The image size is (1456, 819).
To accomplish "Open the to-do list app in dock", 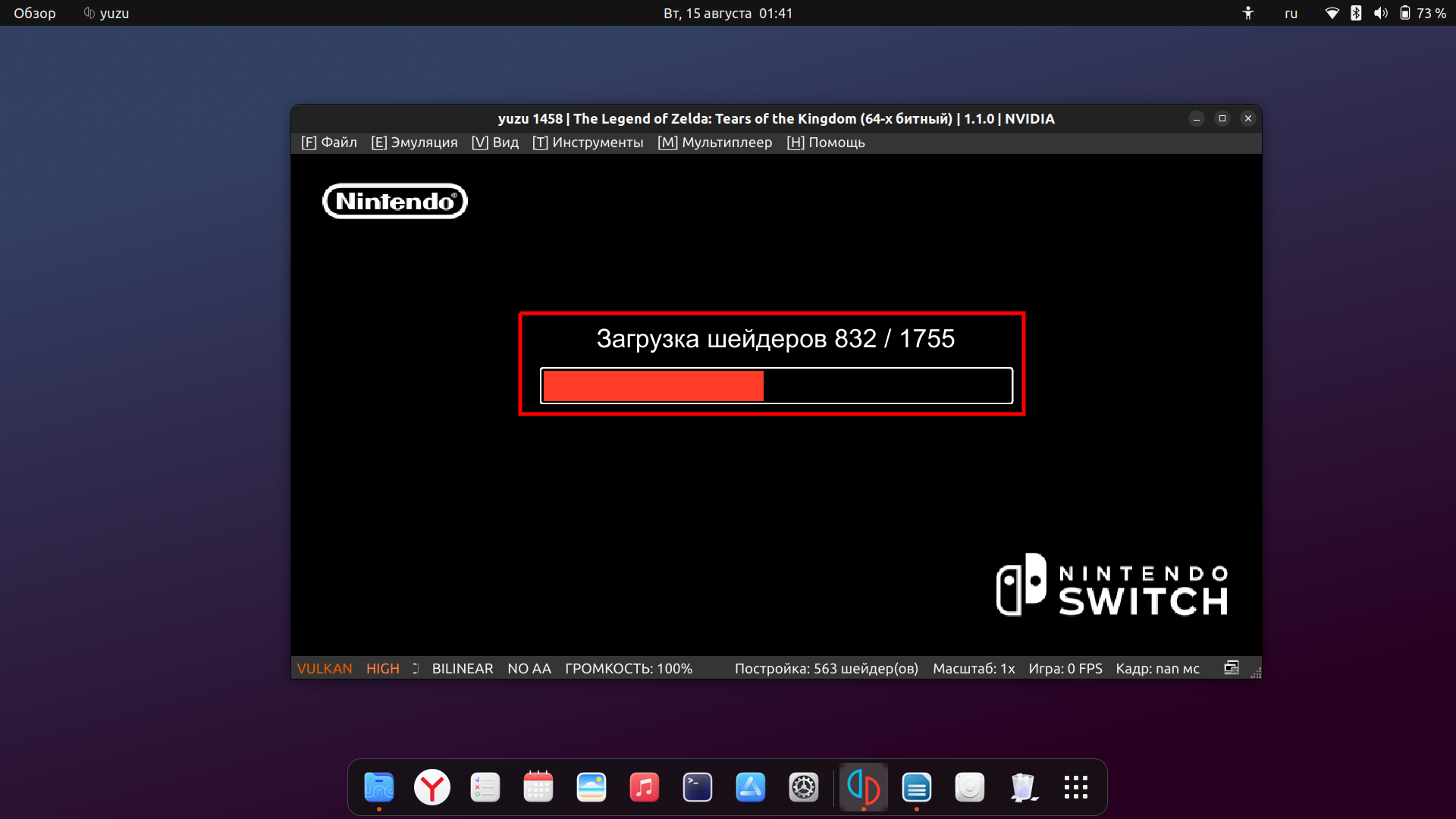I will tap(485, 787).
